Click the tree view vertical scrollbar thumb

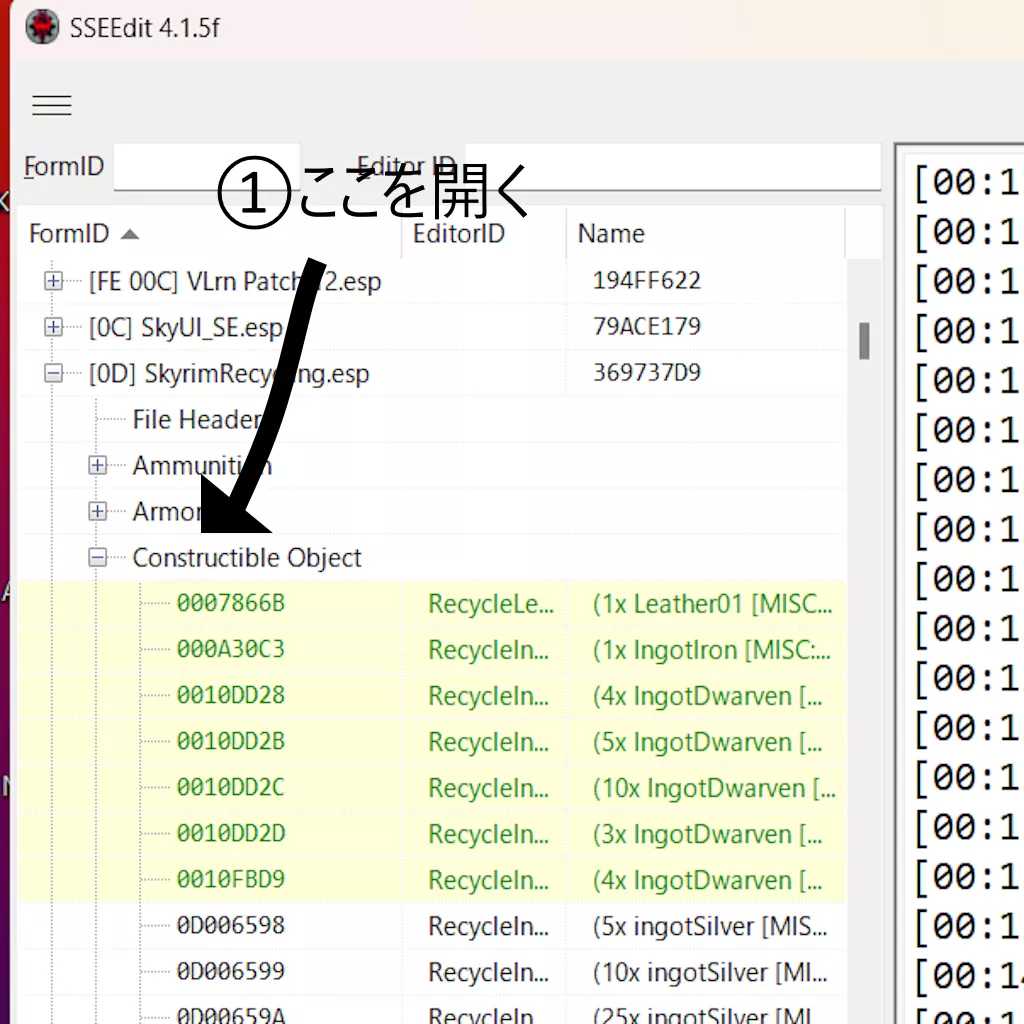point(864,340)
